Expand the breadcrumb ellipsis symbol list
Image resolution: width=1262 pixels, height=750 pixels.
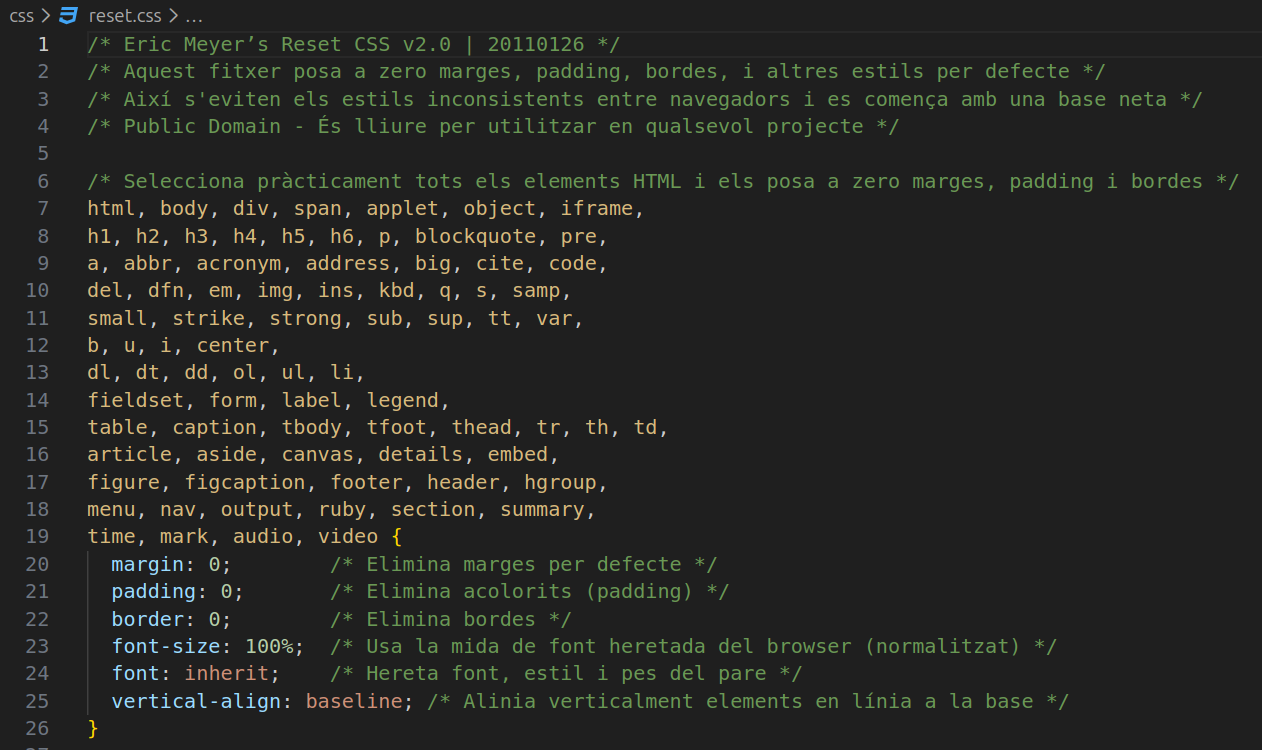click(194, 16)
